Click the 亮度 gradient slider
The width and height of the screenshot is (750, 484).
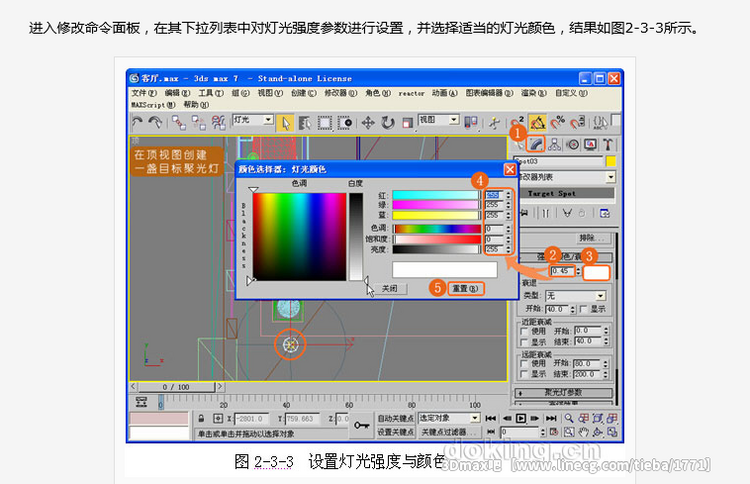pos(436,249)
